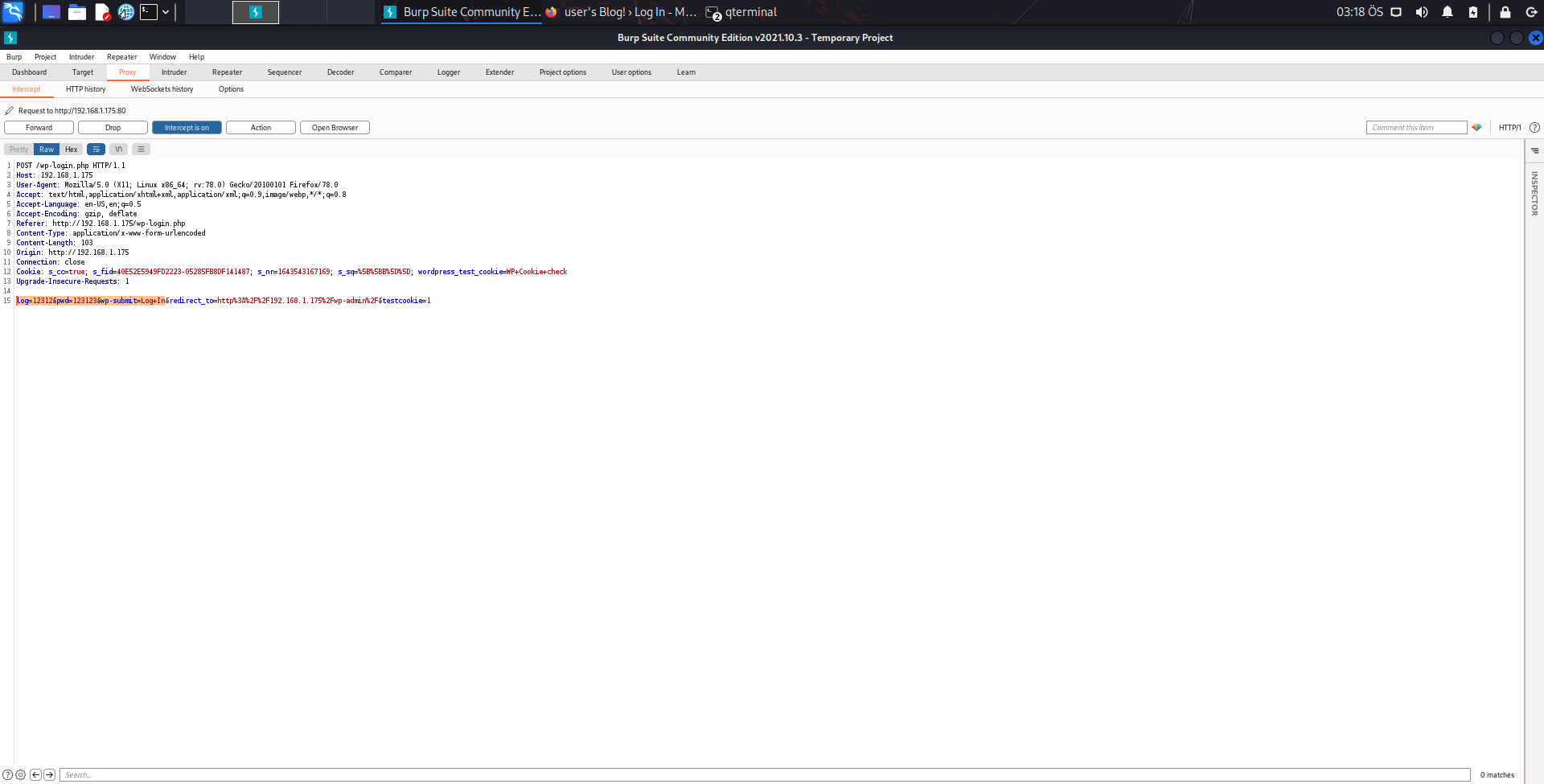Click the pencil edit target icon
1544x784 pixels.
tap(10, 111)
